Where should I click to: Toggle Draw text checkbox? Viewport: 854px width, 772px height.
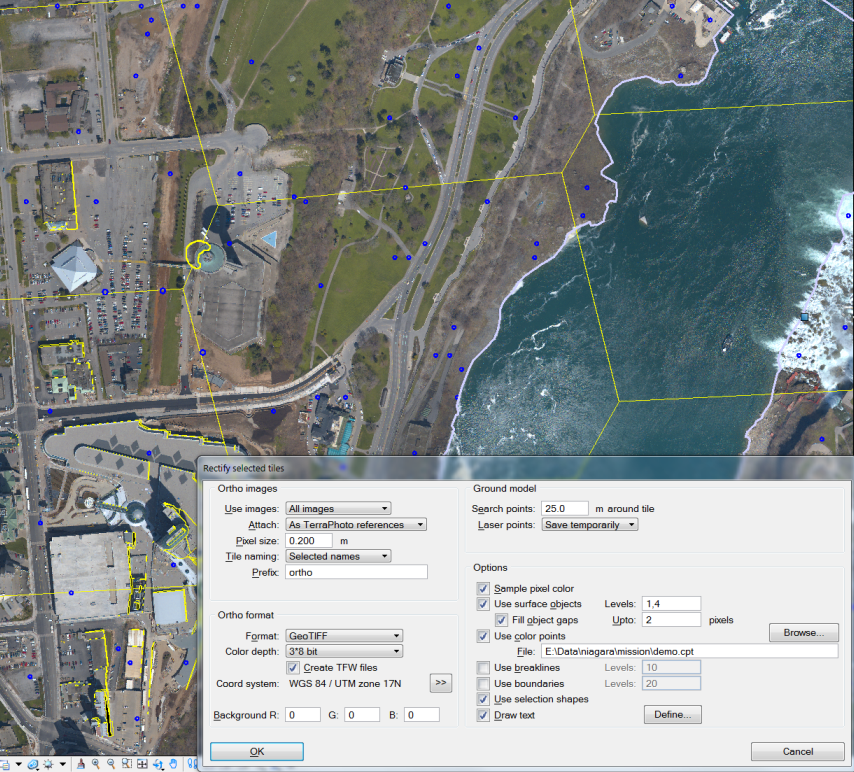pyautogui.click(x=483, y=715)
